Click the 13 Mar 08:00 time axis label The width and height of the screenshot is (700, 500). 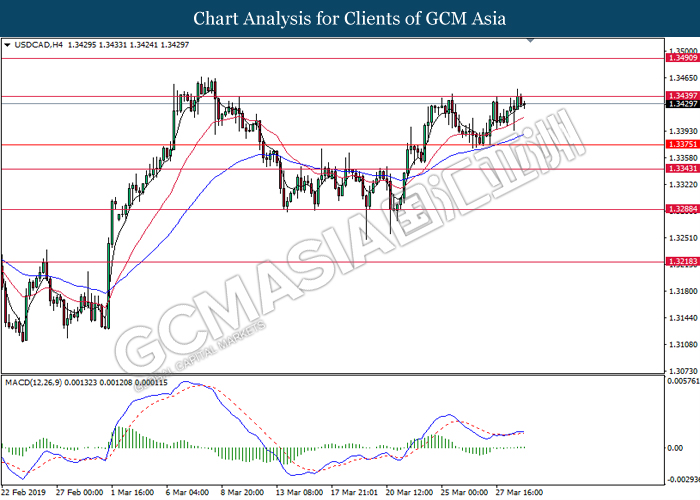300,492
